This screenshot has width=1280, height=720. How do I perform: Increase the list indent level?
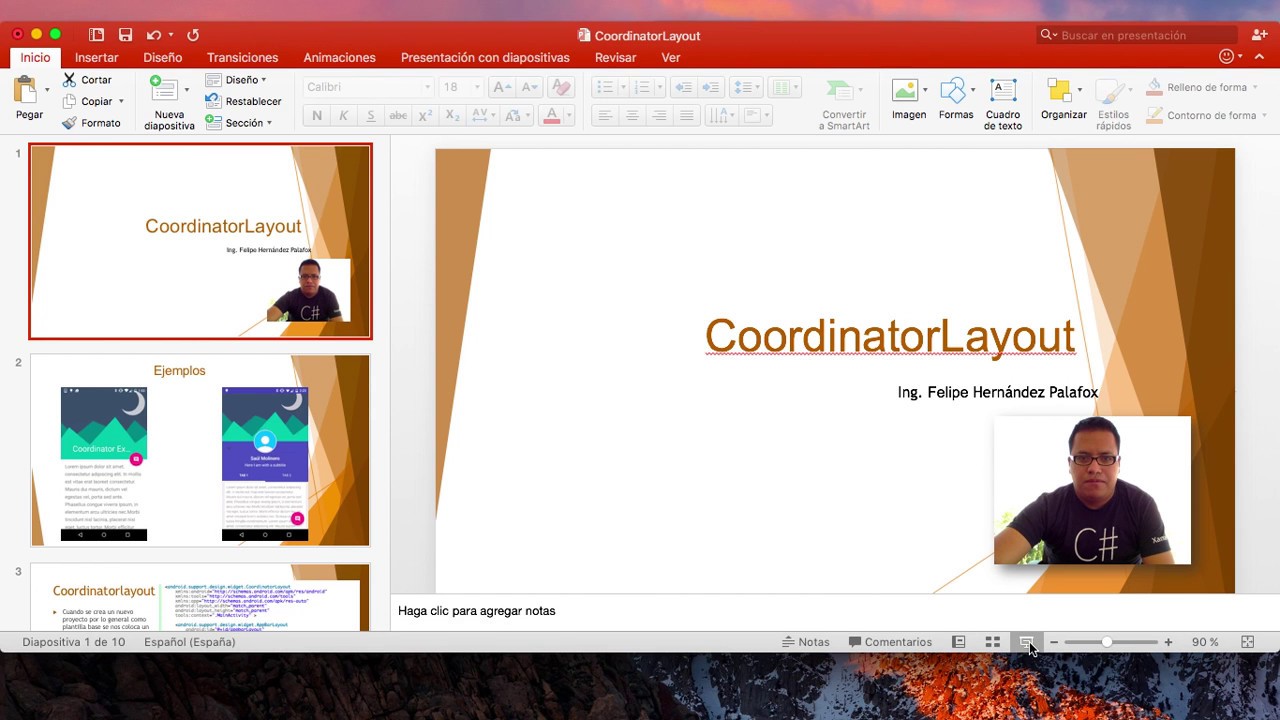pos(711,87)
